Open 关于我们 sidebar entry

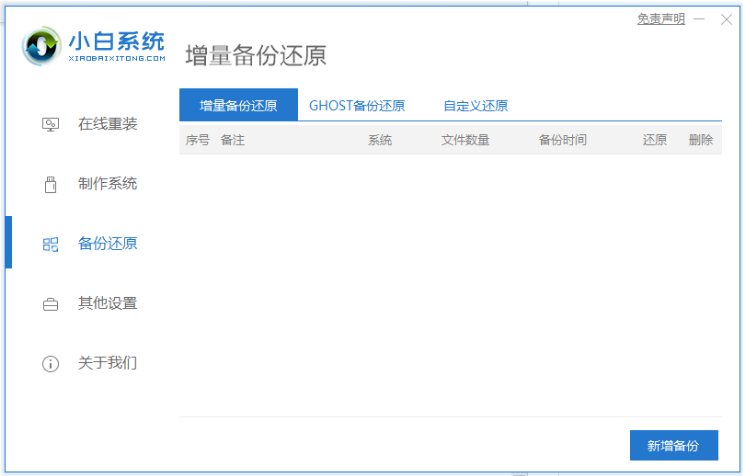click(x=108, y=363)
